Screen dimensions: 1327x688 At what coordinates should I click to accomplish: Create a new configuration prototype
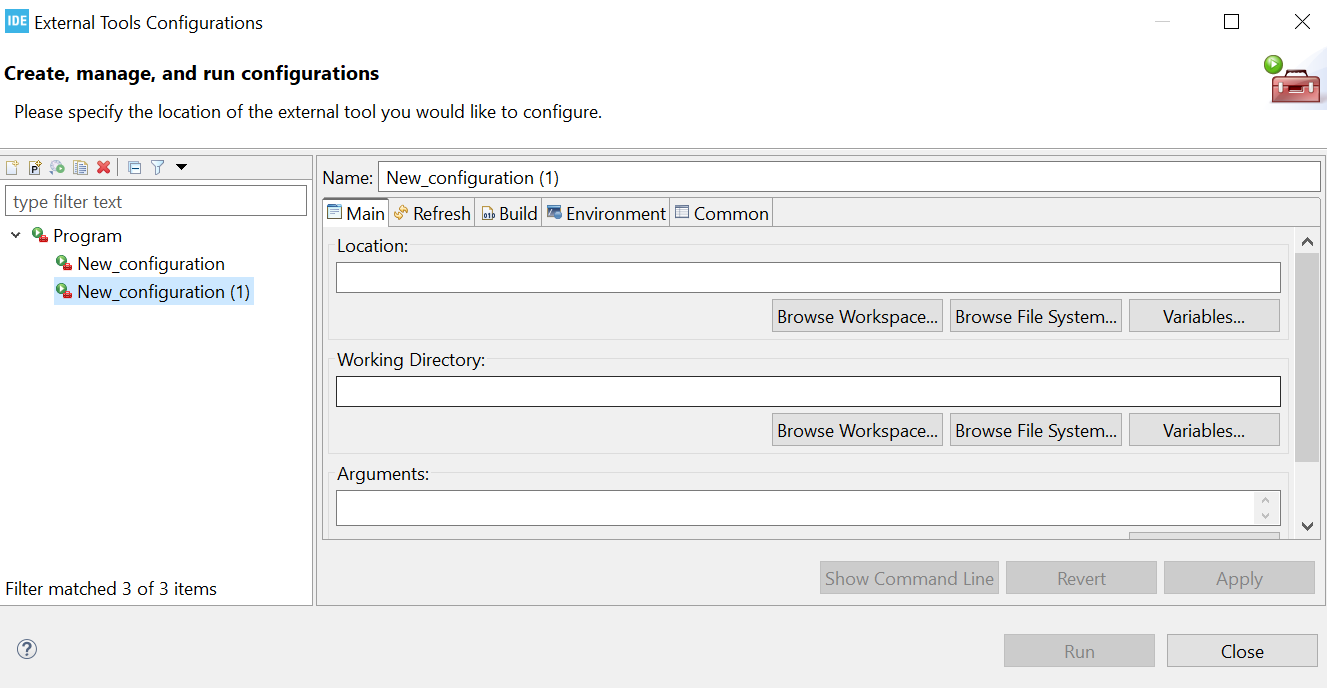(35, 167)
